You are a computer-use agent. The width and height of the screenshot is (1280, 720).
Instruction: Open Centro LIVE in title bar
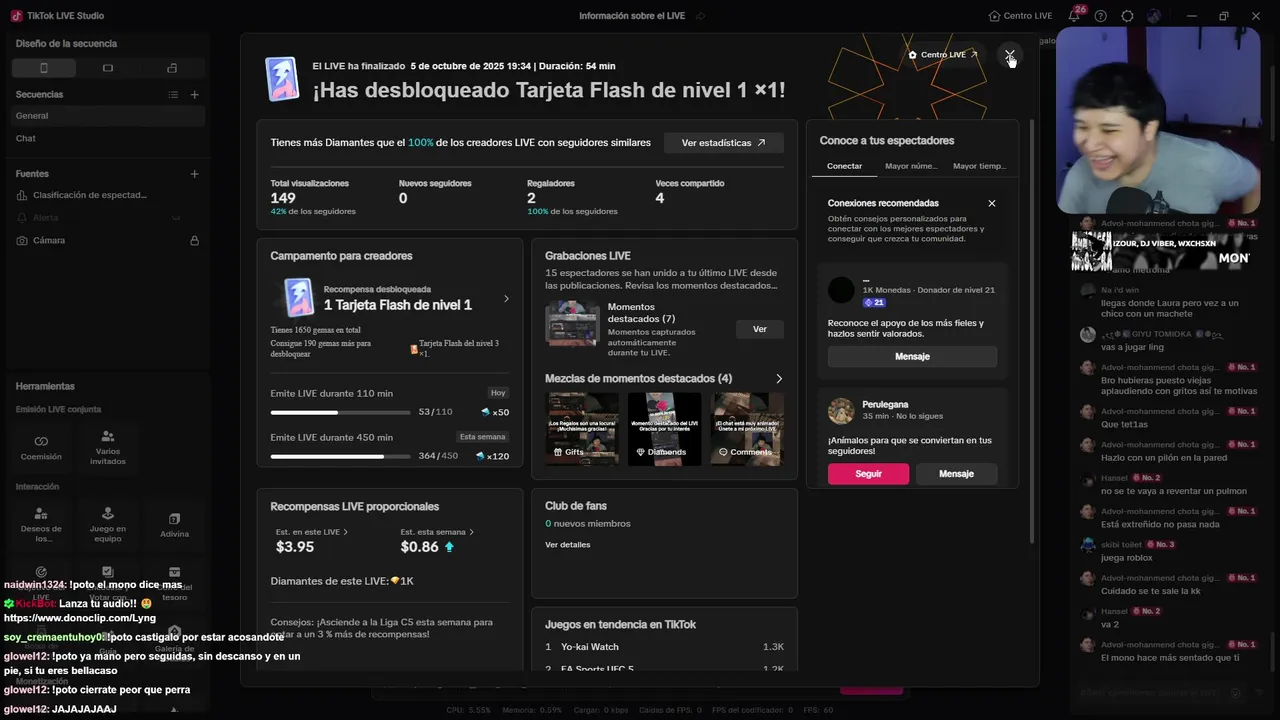[1020, 16]
